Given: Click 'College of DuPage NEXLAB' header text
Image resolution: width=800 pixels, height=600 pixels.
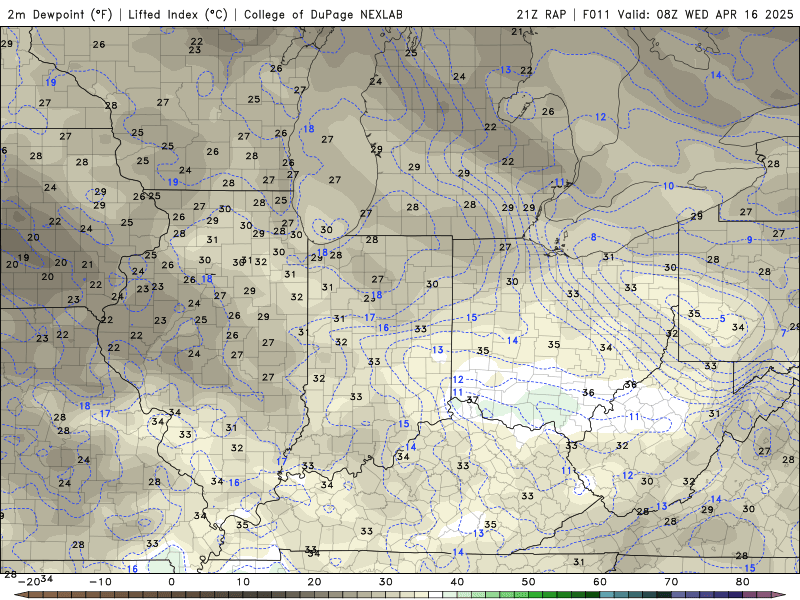Looking at the screenshot, I should (323, 14).
